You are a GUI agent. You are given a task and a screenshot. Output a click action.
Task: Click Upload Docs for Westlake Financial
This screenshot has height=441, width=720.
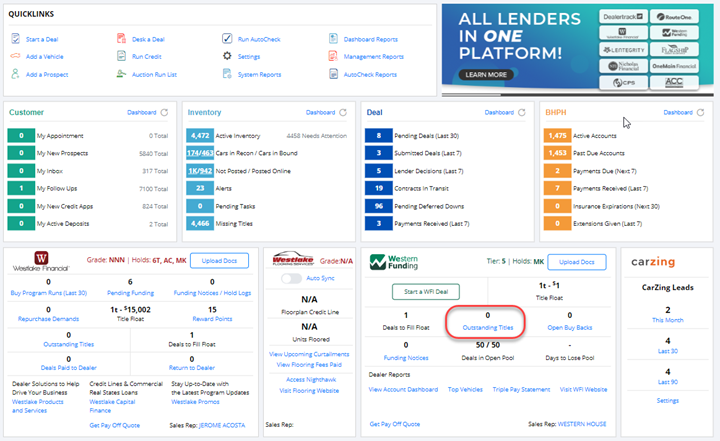(x=219, y=260)
